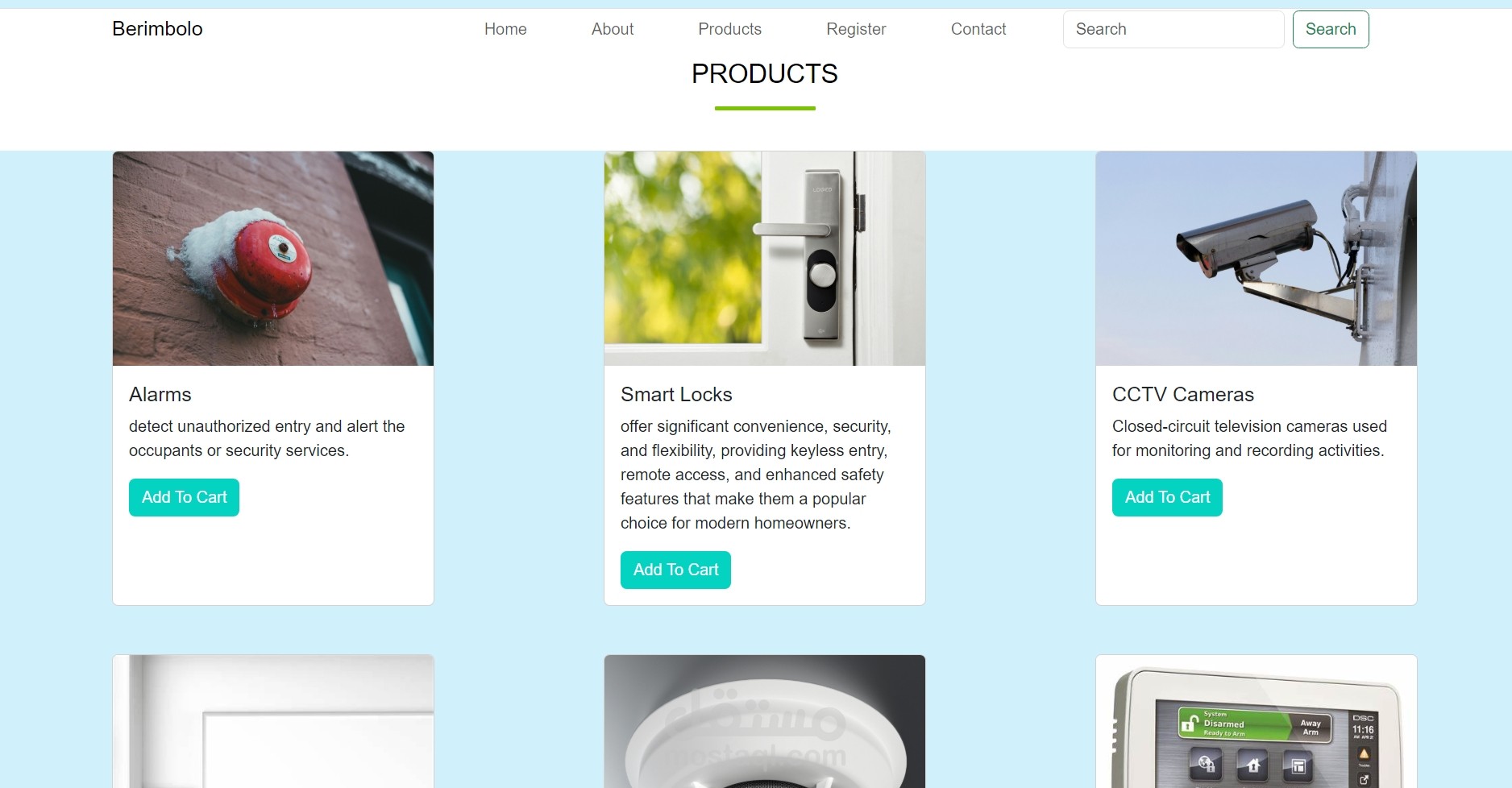Open the smoke detector product image

pos(765,721)
